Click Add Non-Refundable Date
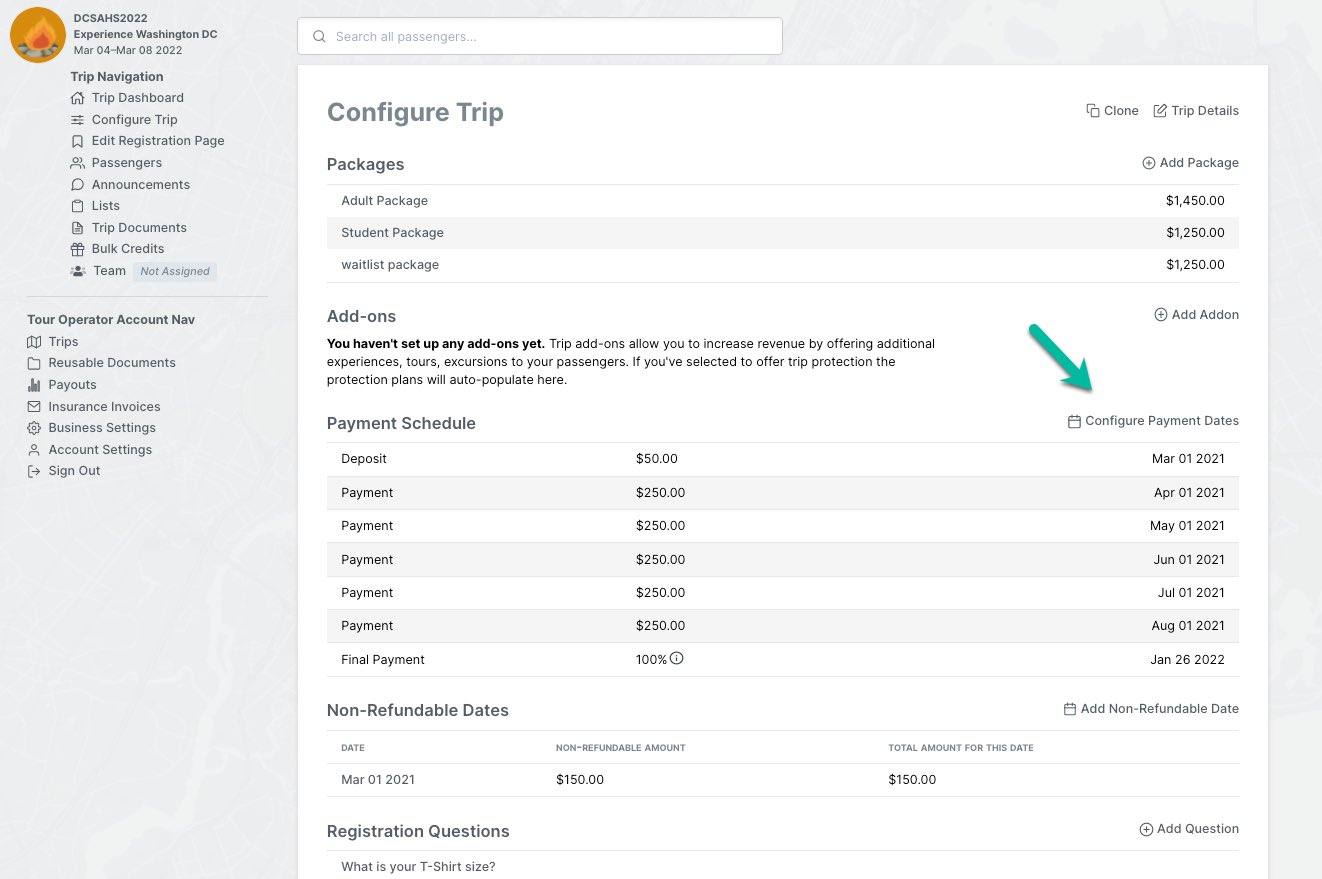Viewport: 1322px width, 879px height. [x=1151, y=709]
